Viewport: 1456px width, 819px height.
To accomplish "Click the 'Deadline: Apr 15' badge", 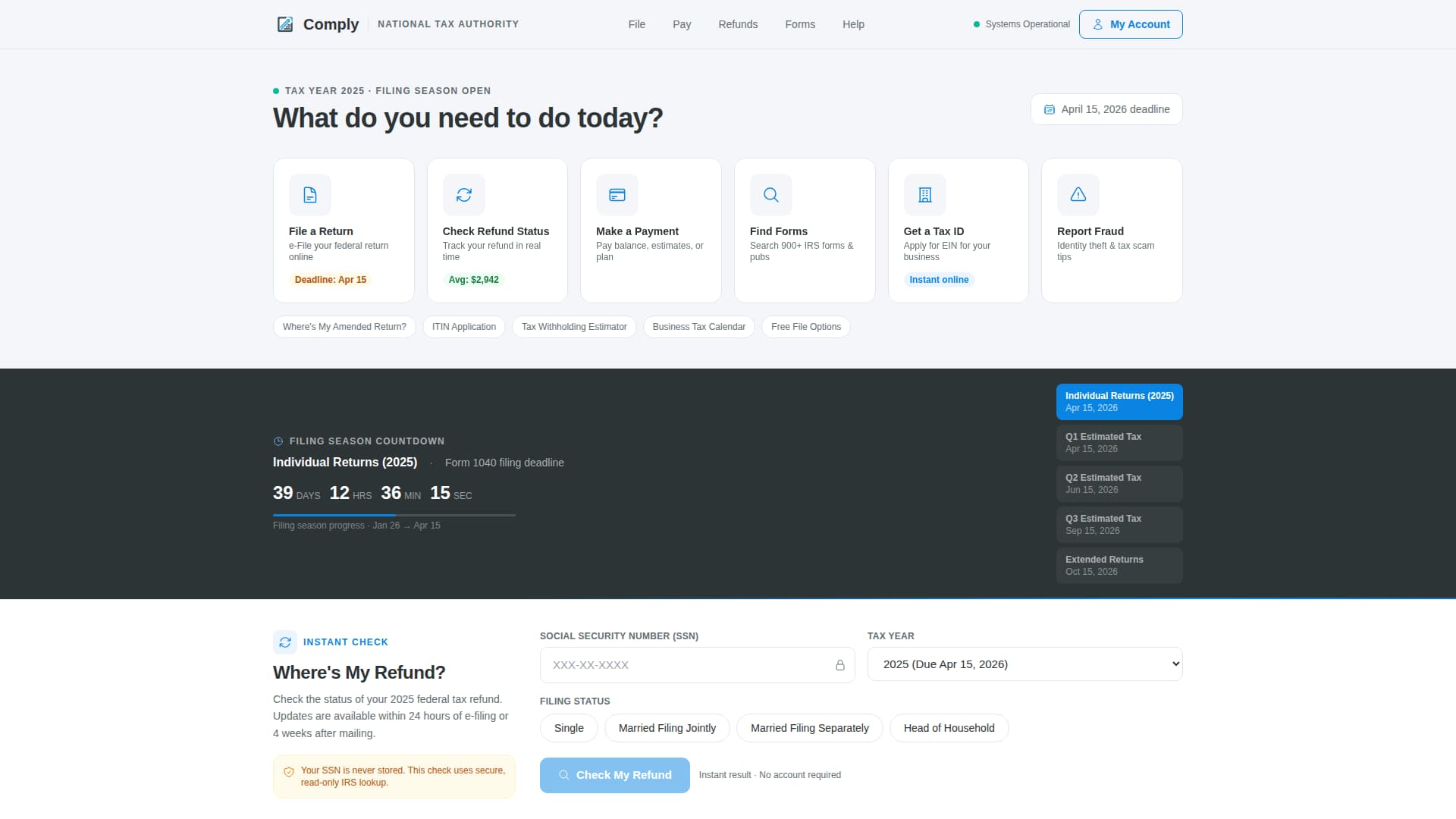I will pos(331,280).
